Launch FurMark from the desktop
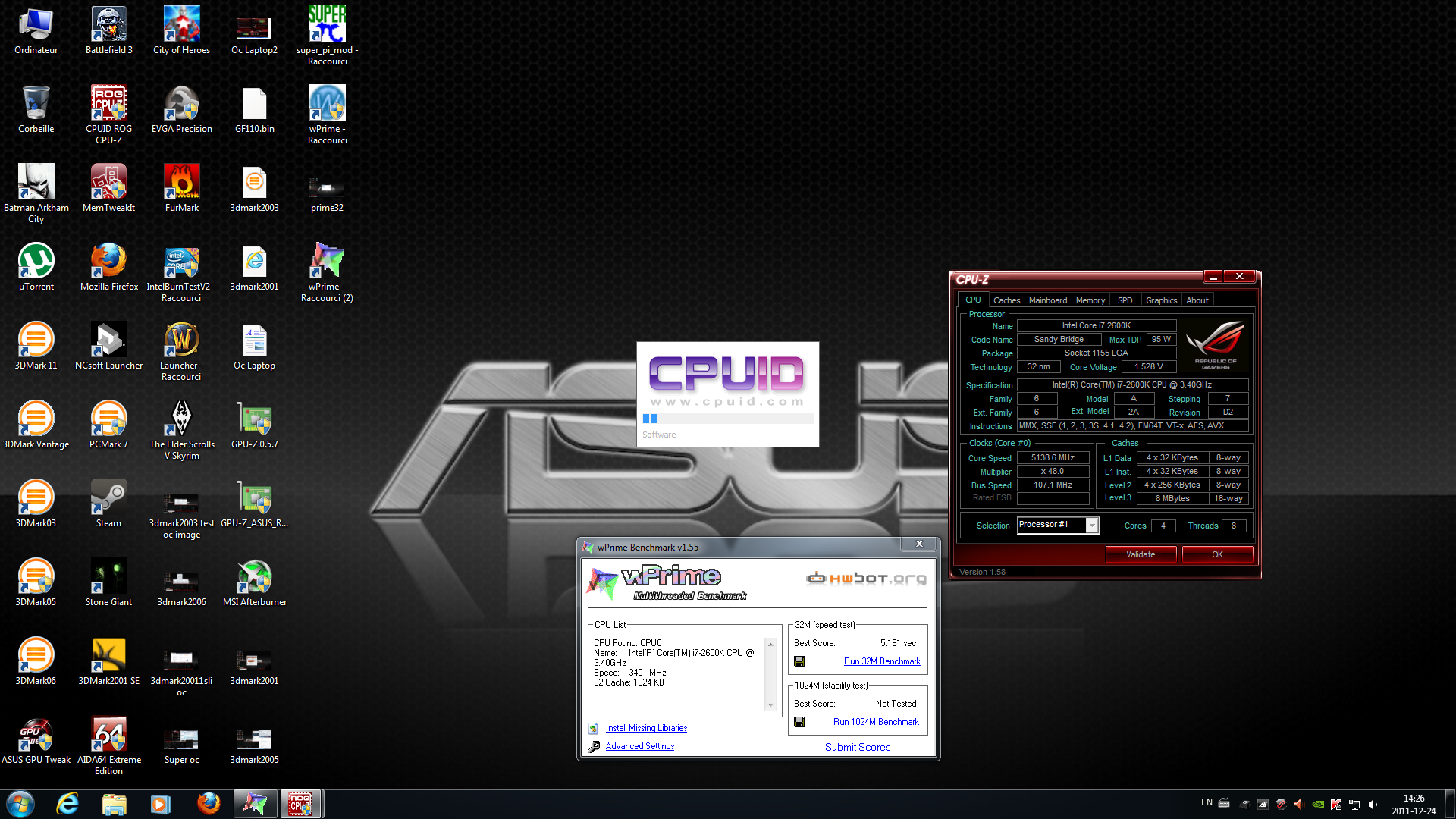This screenshot has width=1456, height=819. pos(181,189)
